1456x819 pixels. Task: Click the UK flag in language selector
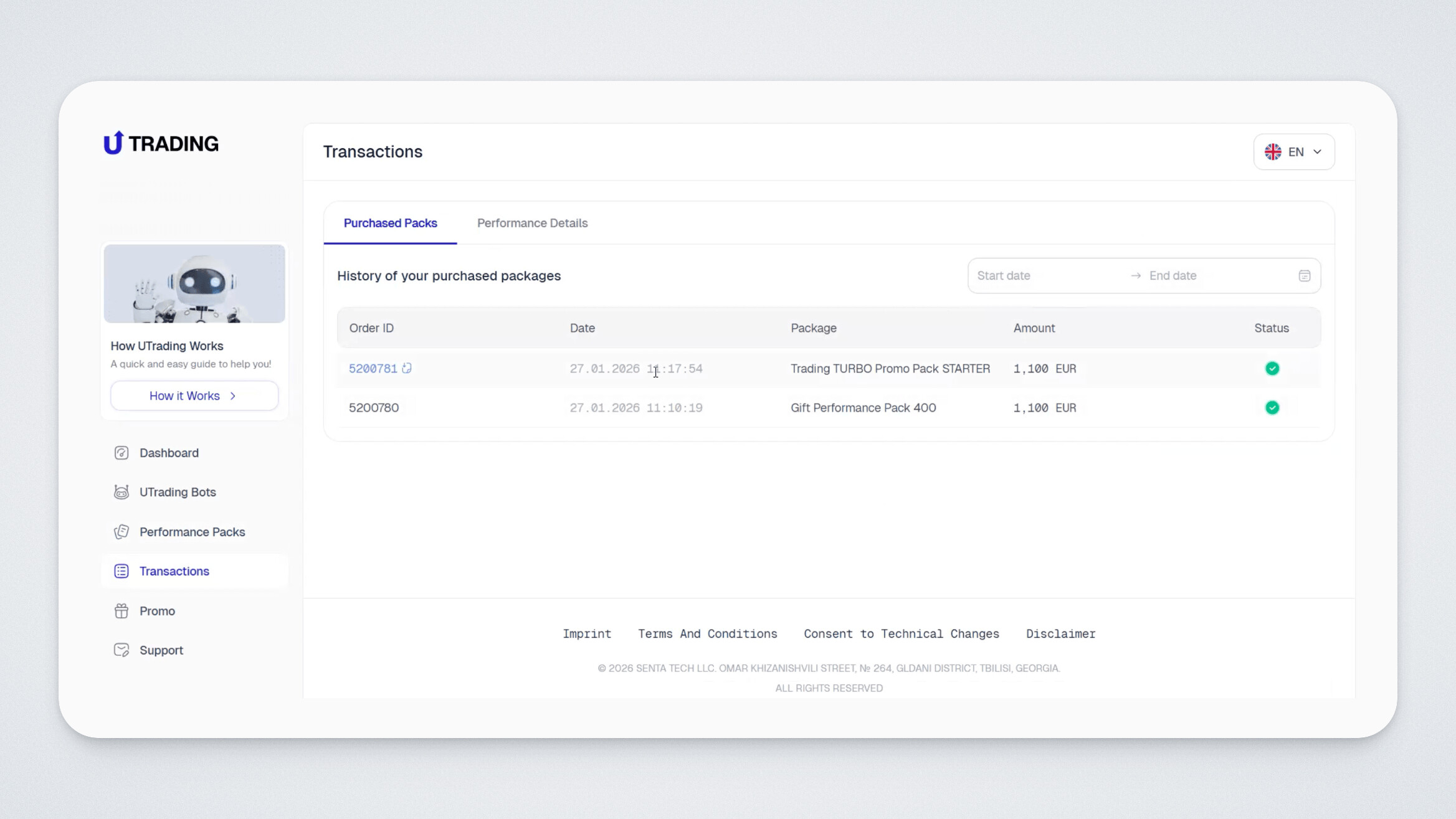click(x=1272, y=152)
